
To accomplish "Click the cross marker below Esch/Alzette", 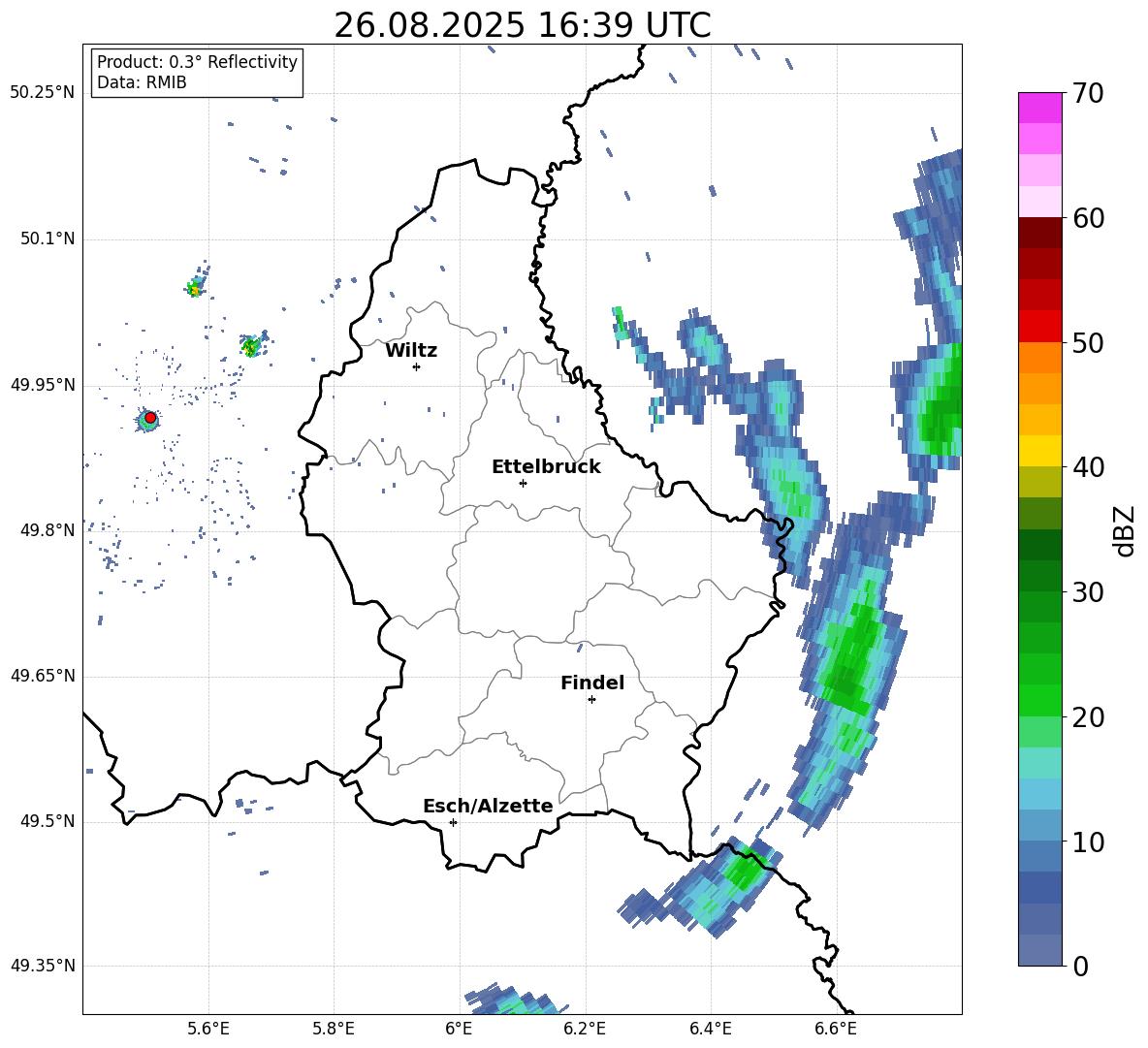I will [x=453, y=822].
